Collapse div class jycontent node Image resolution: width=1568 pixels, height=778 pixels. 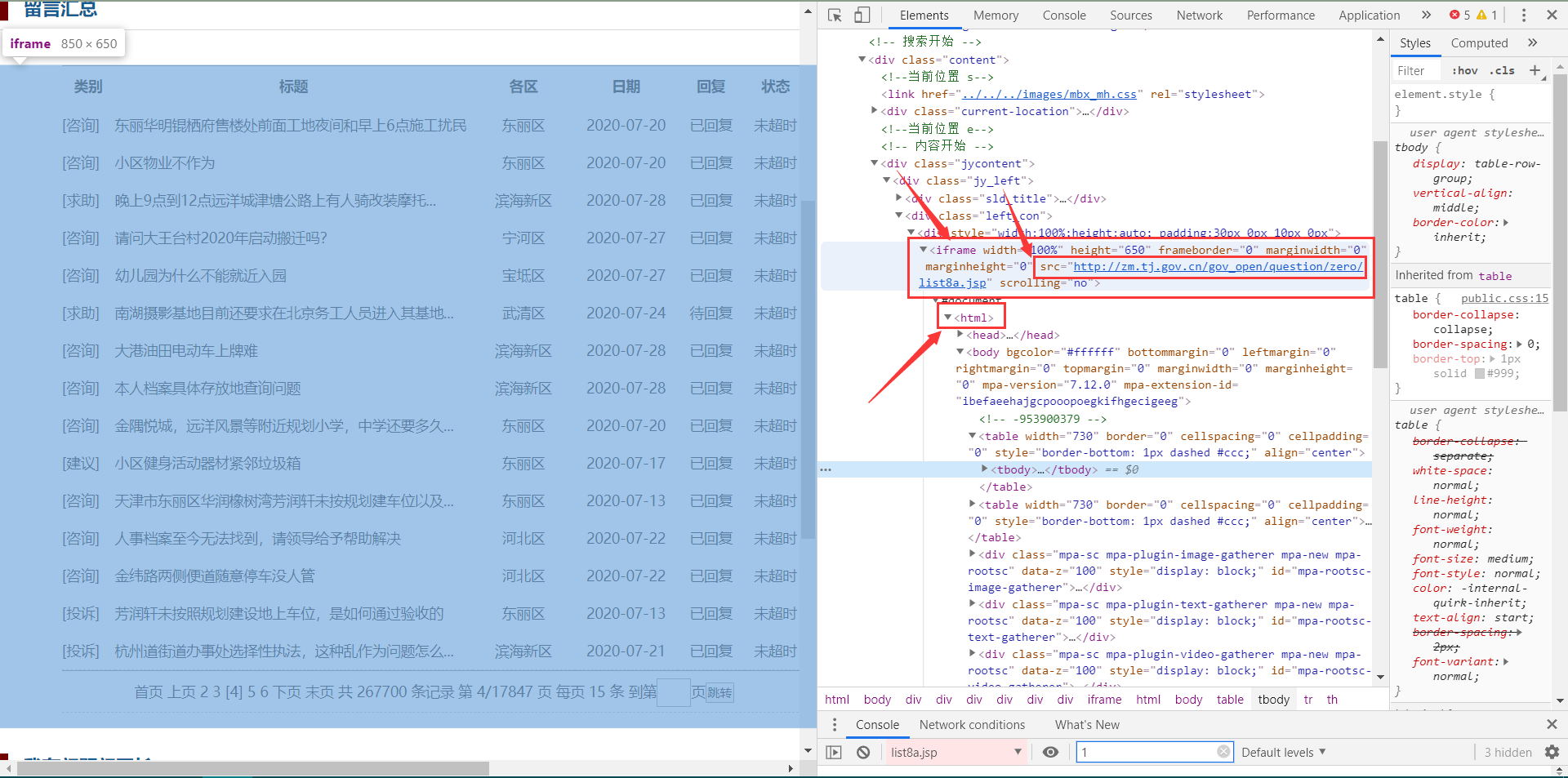coord(875,163)
